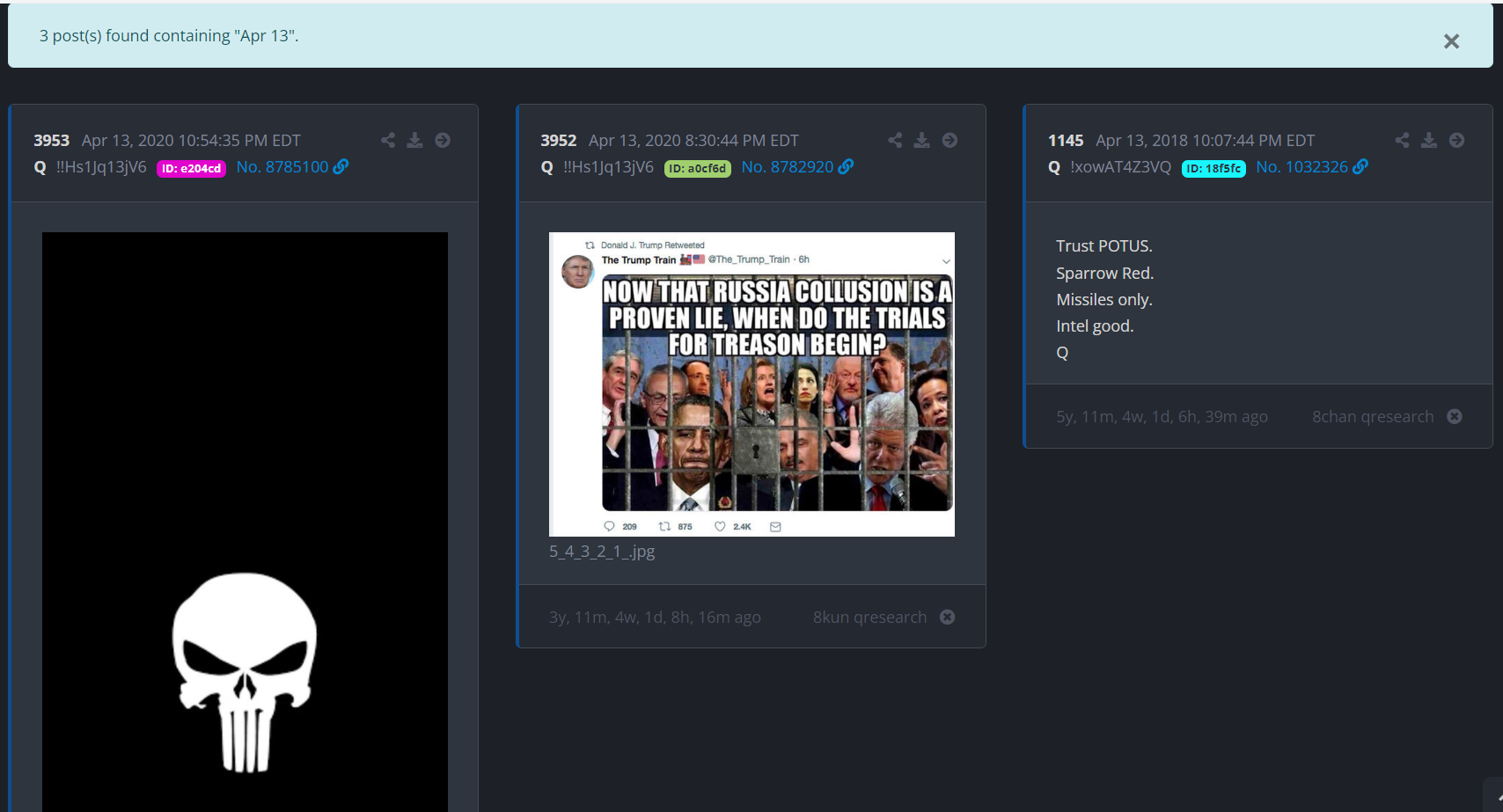The image size is (1503, 812).
Task: Select ID badge e204cd
Action: coord(191,168)
